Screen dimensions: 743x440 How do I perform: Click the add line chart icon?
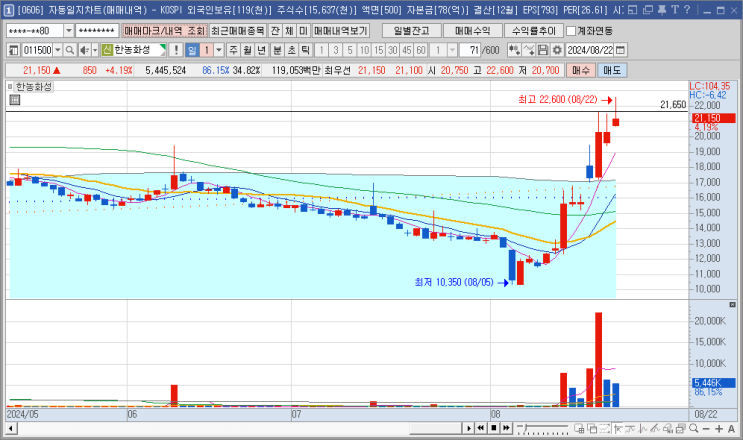coord(529,50)
